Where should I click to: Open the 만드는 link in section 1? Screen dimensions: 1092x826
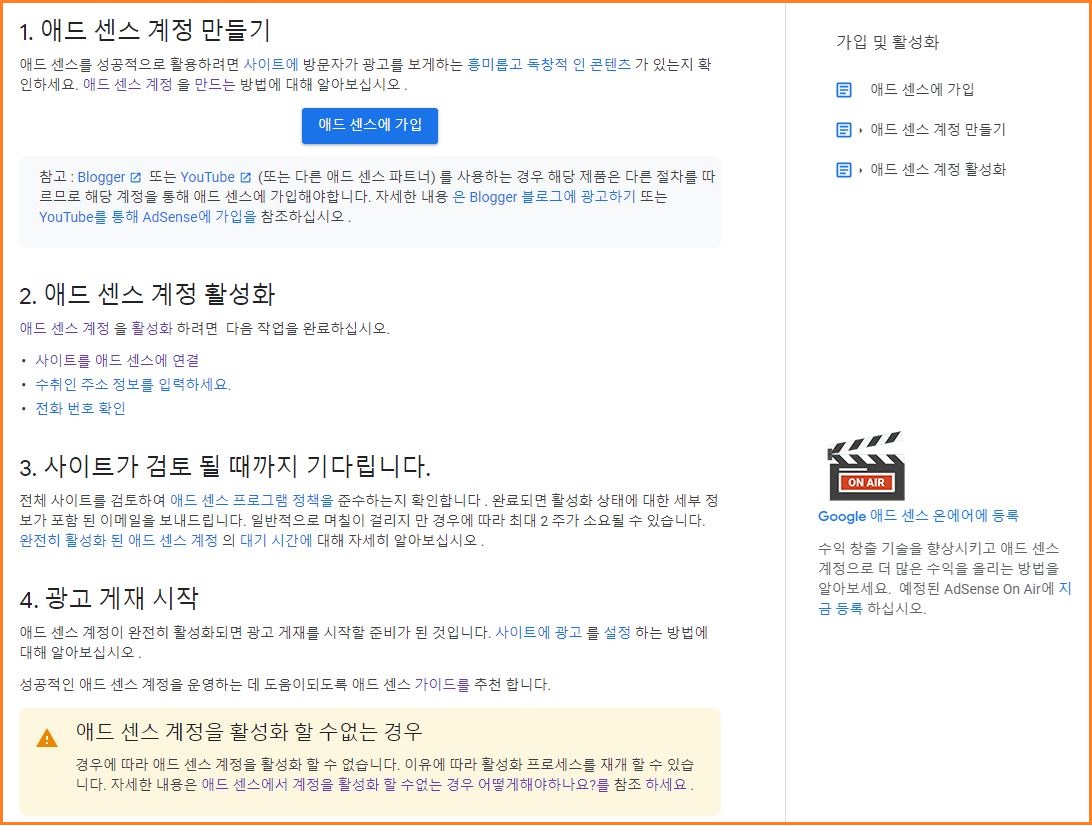[x=214, y=84]
